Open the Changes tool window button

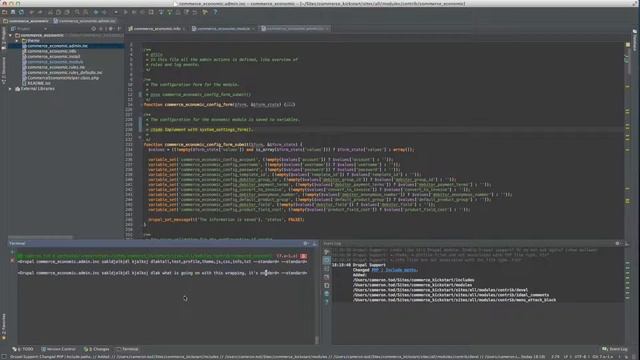[x=96, y=349]
